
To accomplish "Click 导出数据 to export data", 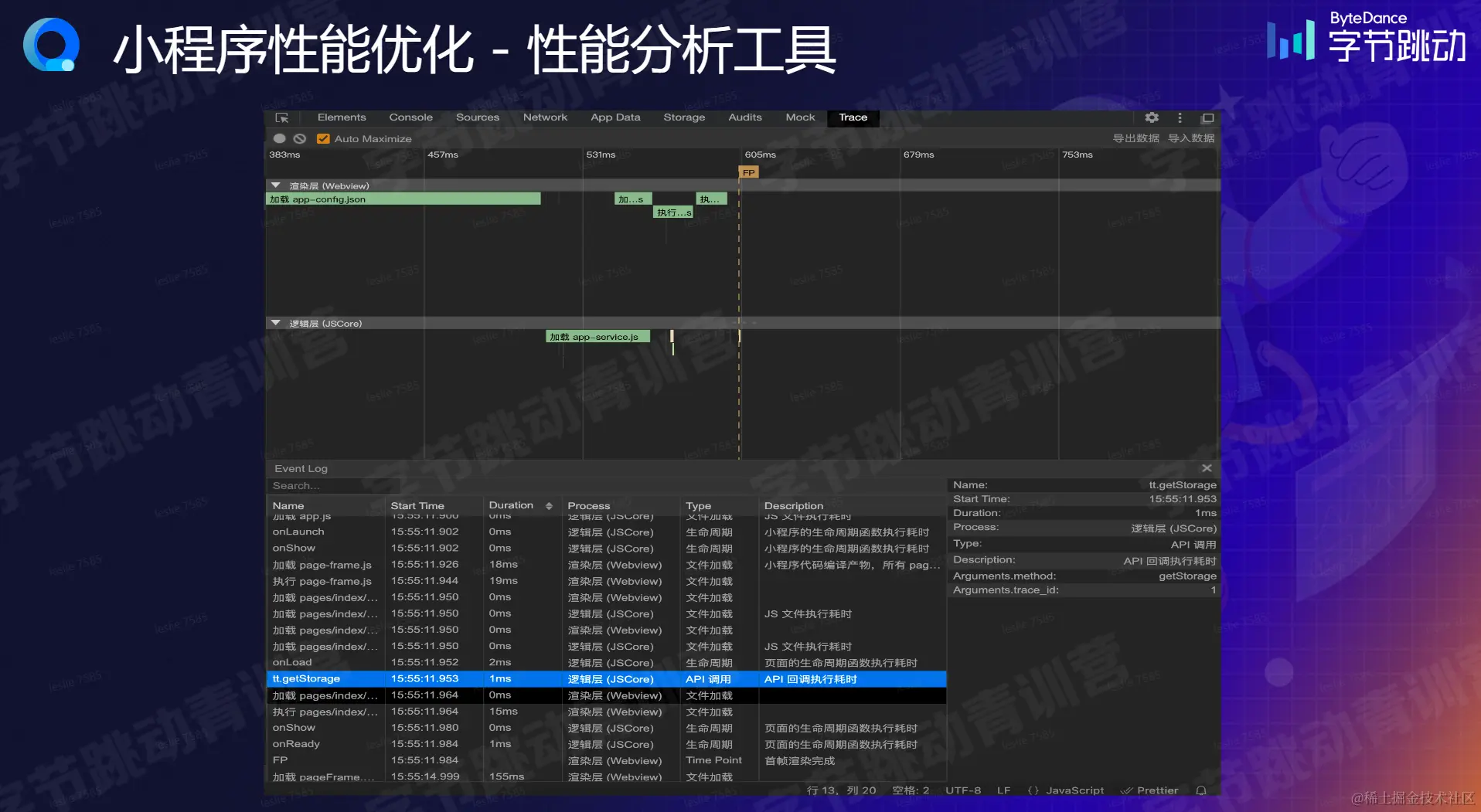I will [x=1135, y=138].
